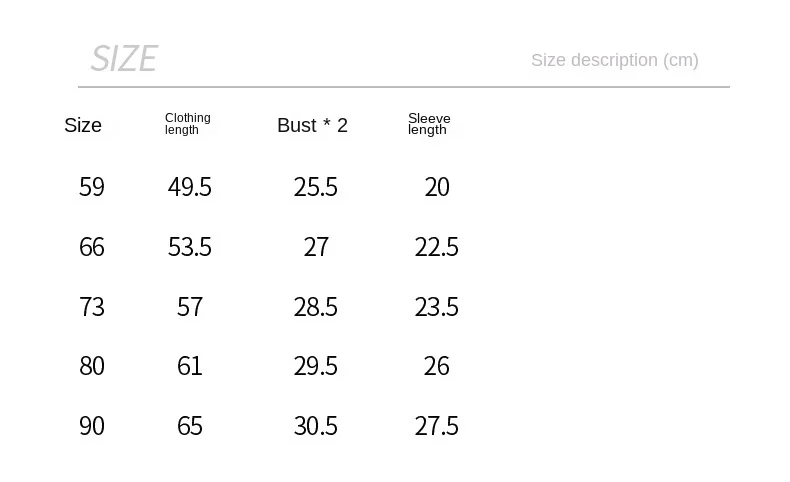The height and width of the screenshot is (482, 790).
Task: Select size 73 row label
Action: click(92, 307)
